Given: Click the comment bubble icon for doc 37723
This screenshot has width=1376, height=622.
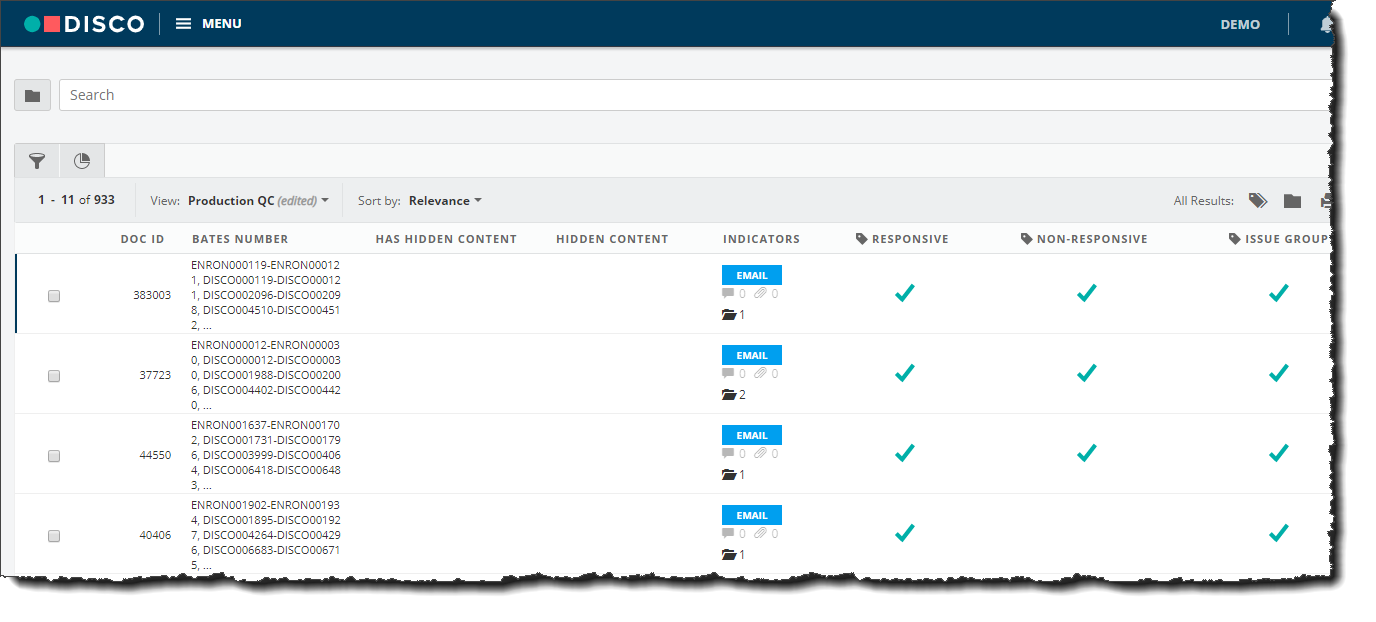Looking at the screenshot, I should [x=728, y=374].
